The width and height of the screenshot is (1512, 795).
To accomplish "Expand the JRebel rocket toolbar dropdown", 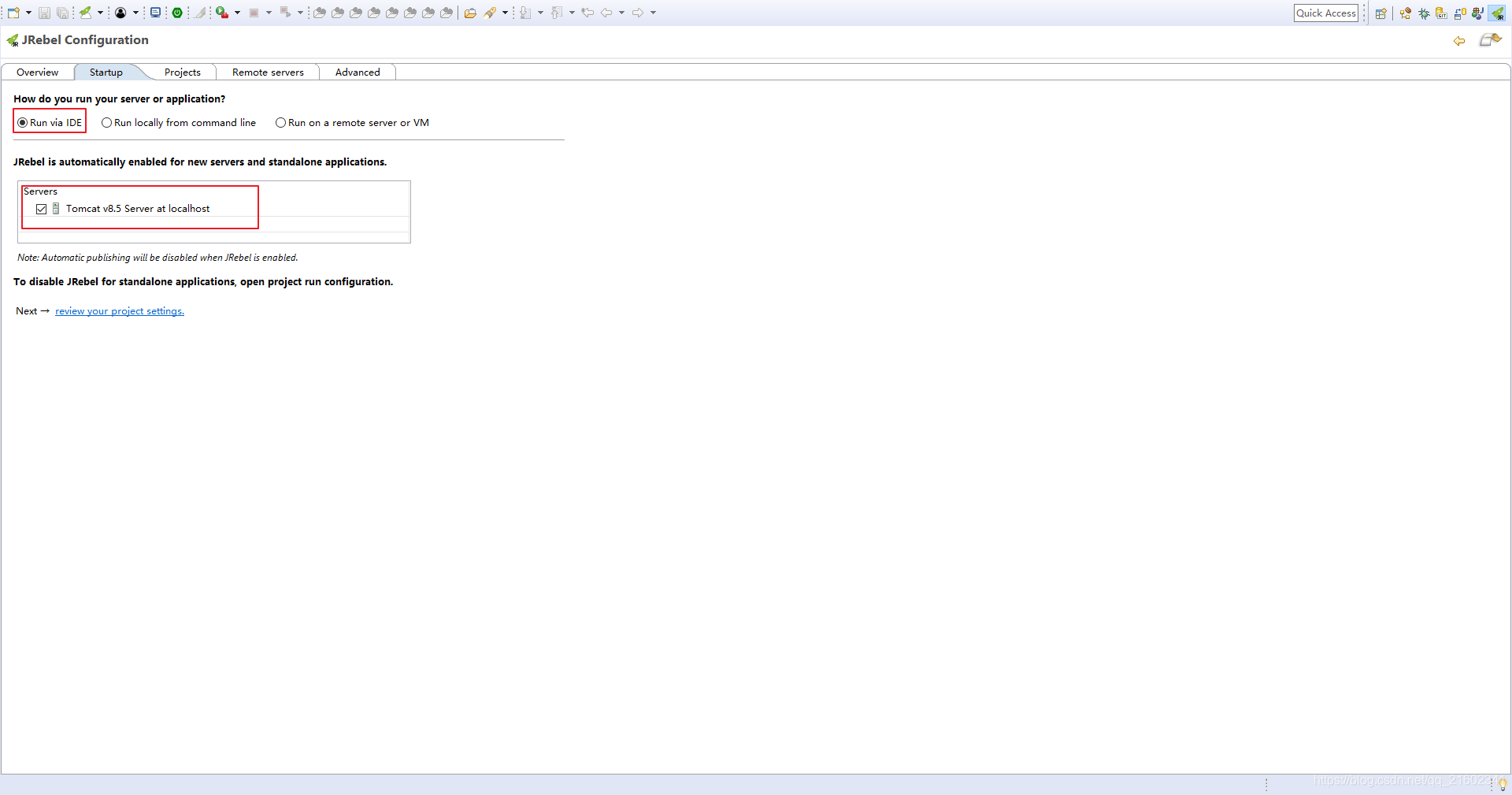I will [x=100, y=13].
